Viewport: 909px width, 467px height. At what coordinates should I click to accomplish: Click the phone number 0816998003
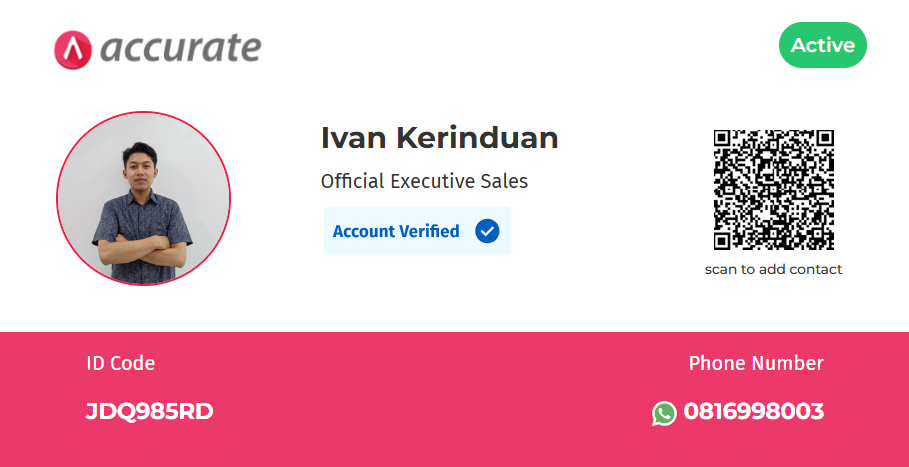[x=753, y=411]
